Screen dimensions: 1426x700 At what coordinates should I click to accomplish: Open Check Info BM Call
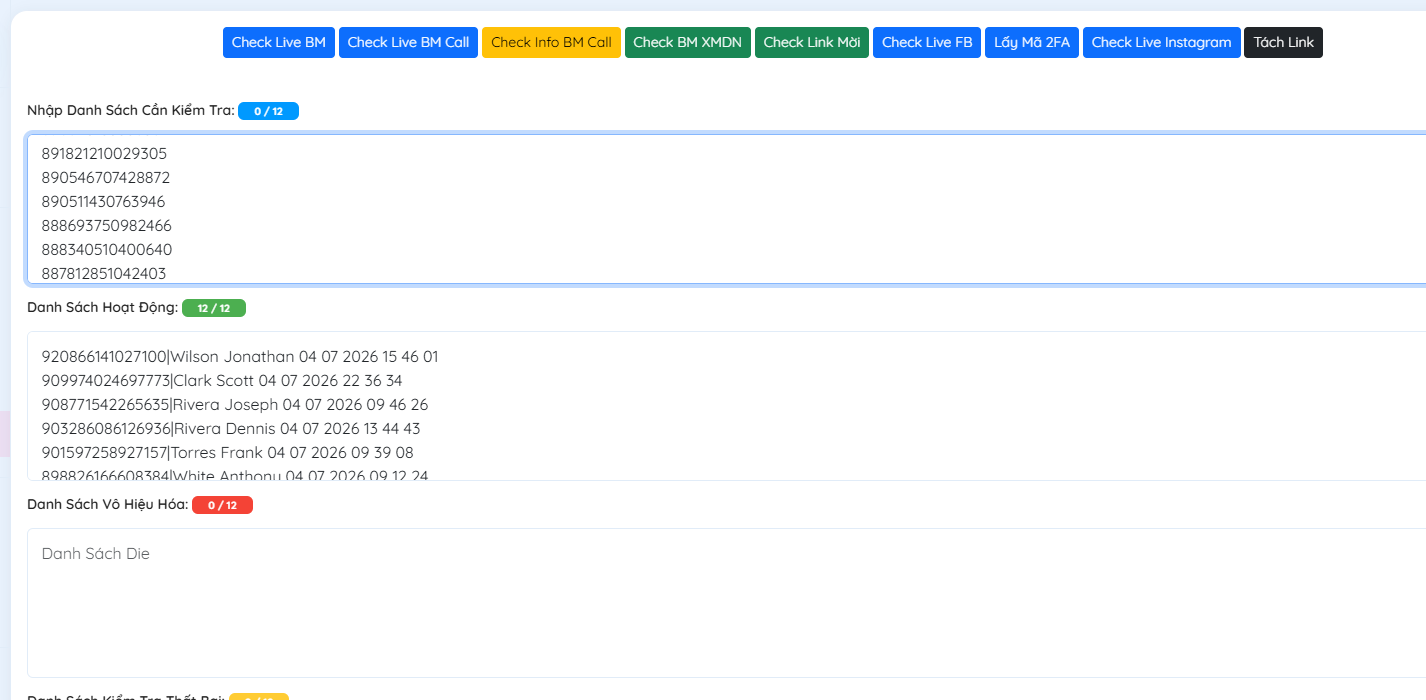(551, 42)
